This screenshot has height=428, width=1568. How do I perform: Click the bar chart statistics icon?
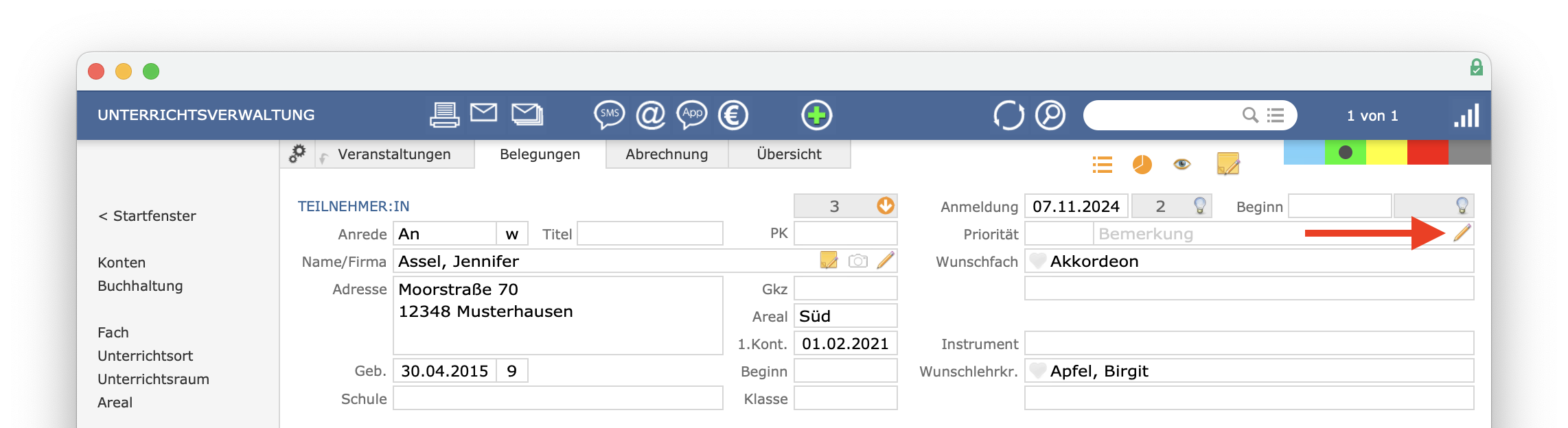click(x=1466, y=115)
